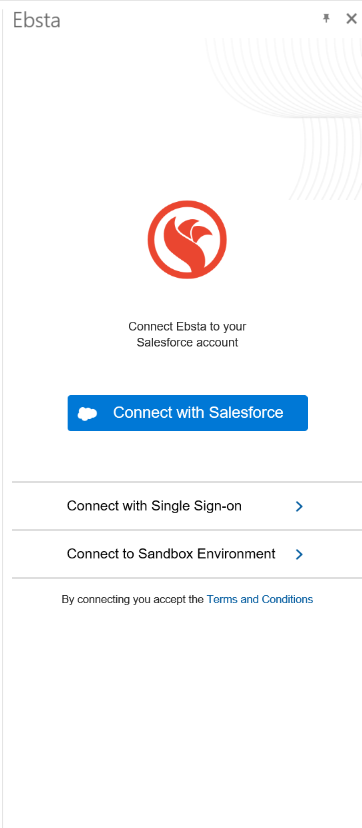
Task: Choose the Connect with Single Sign-on option
Action: 187,506
